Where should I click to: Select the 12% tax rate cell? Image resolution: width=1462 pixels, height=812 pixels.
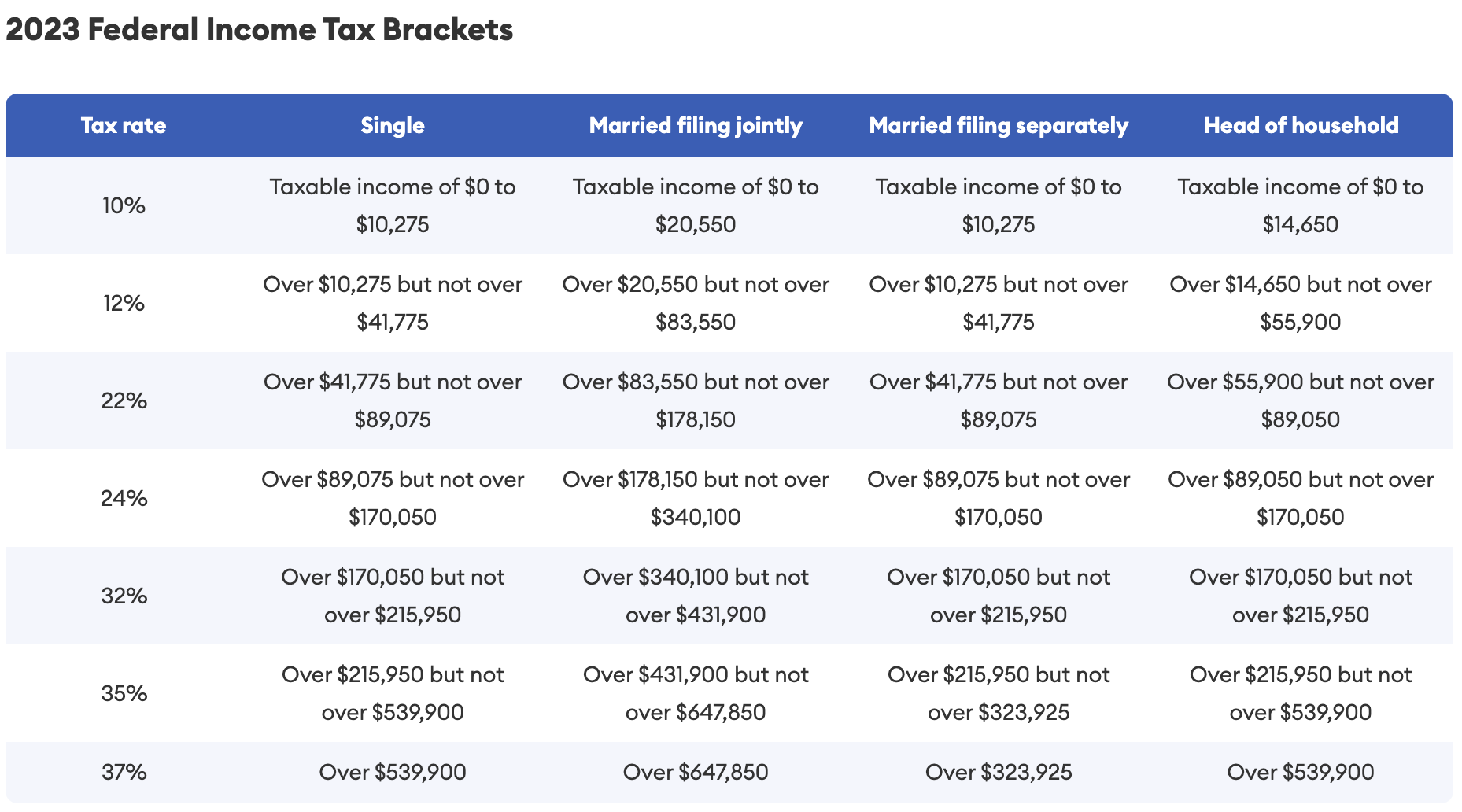tap(124, 304)
